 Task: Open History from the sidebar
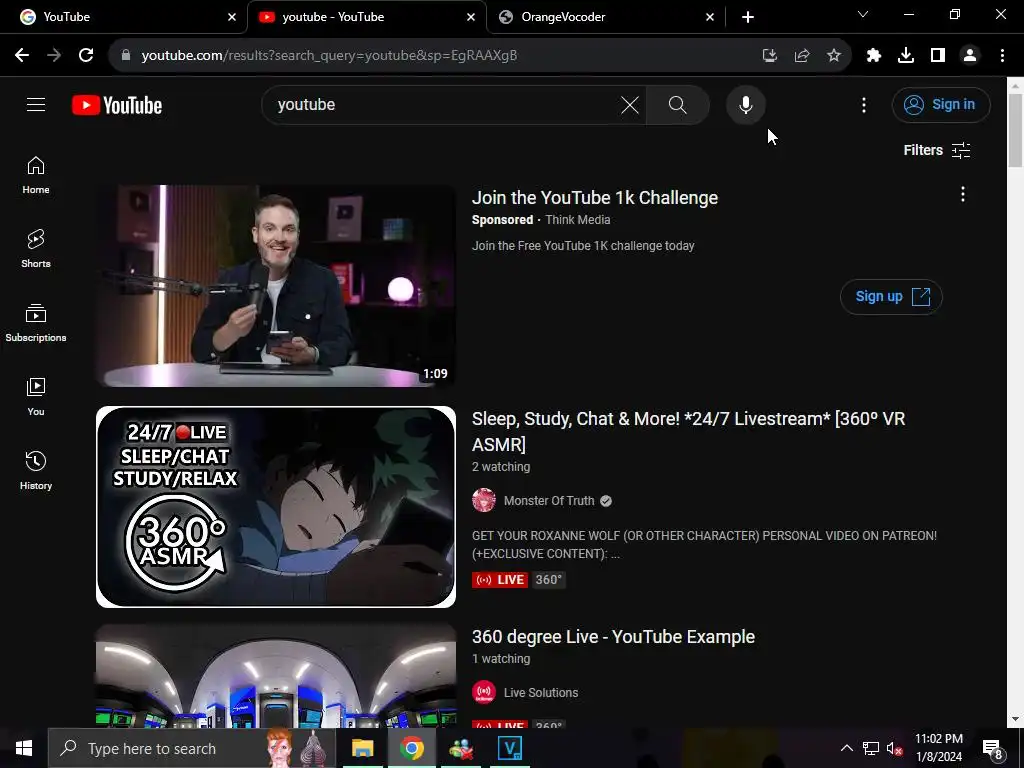pos(36,470)
